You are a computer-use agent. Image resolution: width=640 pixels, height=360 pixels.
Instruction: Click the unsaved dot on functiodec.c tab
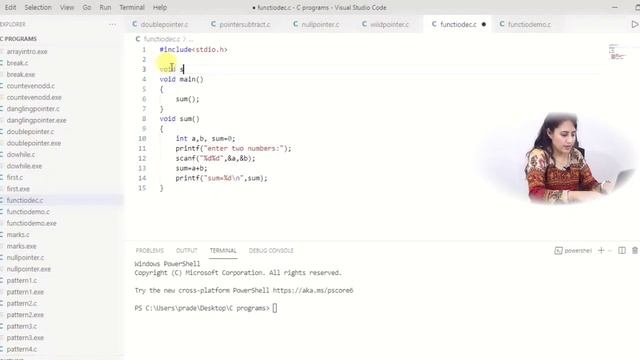point(484,24)
